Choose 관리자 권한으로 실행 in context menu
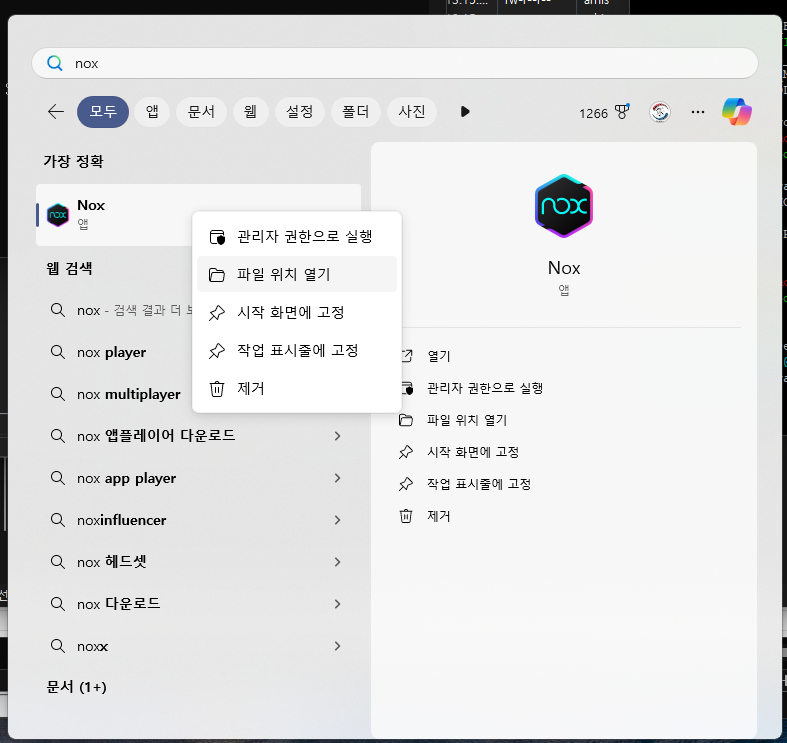 tap(297, 236)
